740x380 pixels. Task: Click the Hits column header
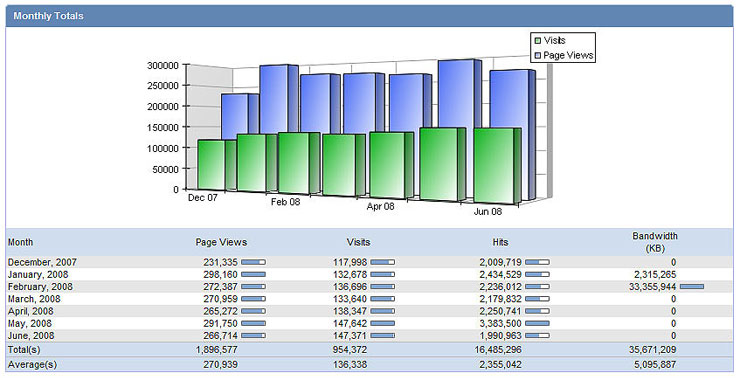click(x=500, y=242)
